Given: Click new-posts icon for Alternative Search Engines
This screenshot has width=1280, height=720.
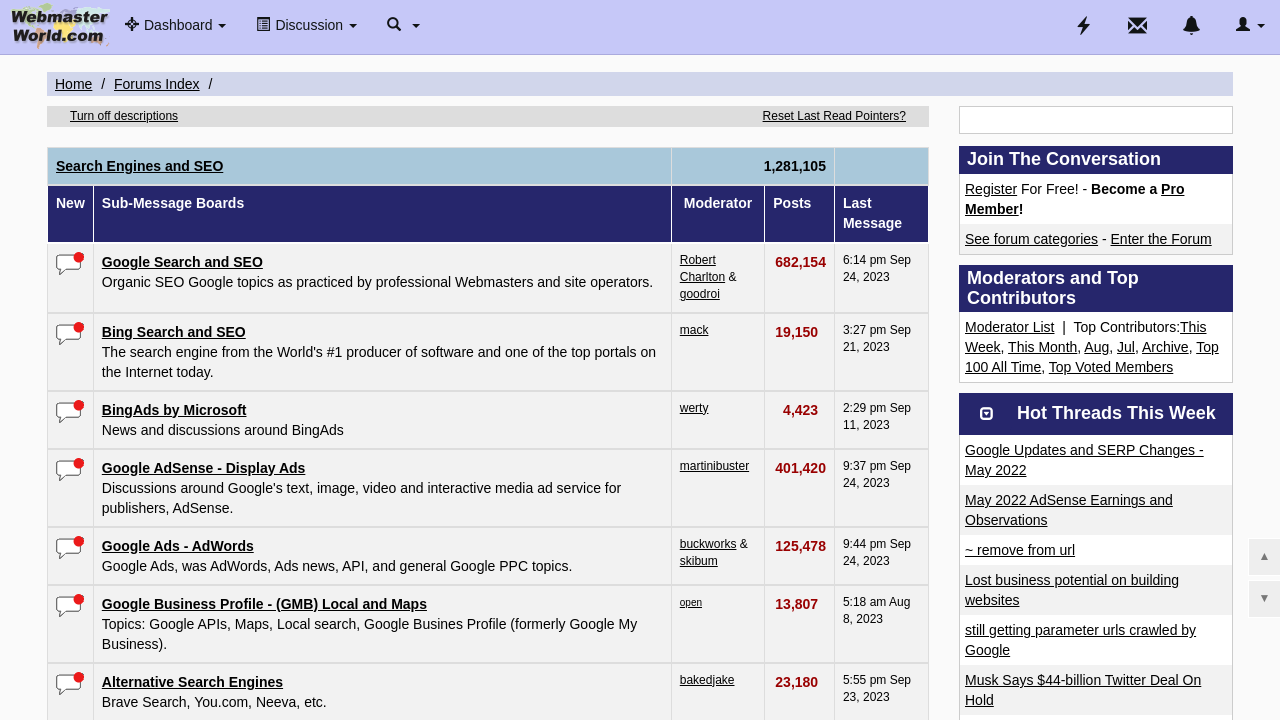Looking at the screenshot, I should click(70, 684).
